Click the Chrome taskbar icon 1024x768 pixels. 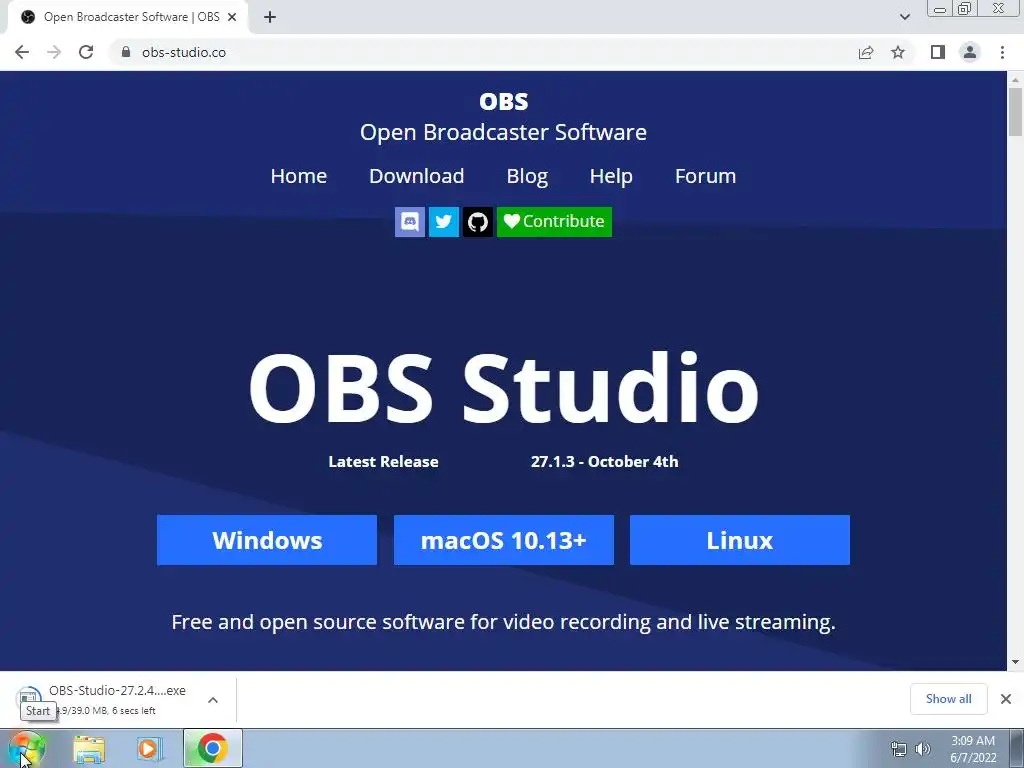click(213, 749)
